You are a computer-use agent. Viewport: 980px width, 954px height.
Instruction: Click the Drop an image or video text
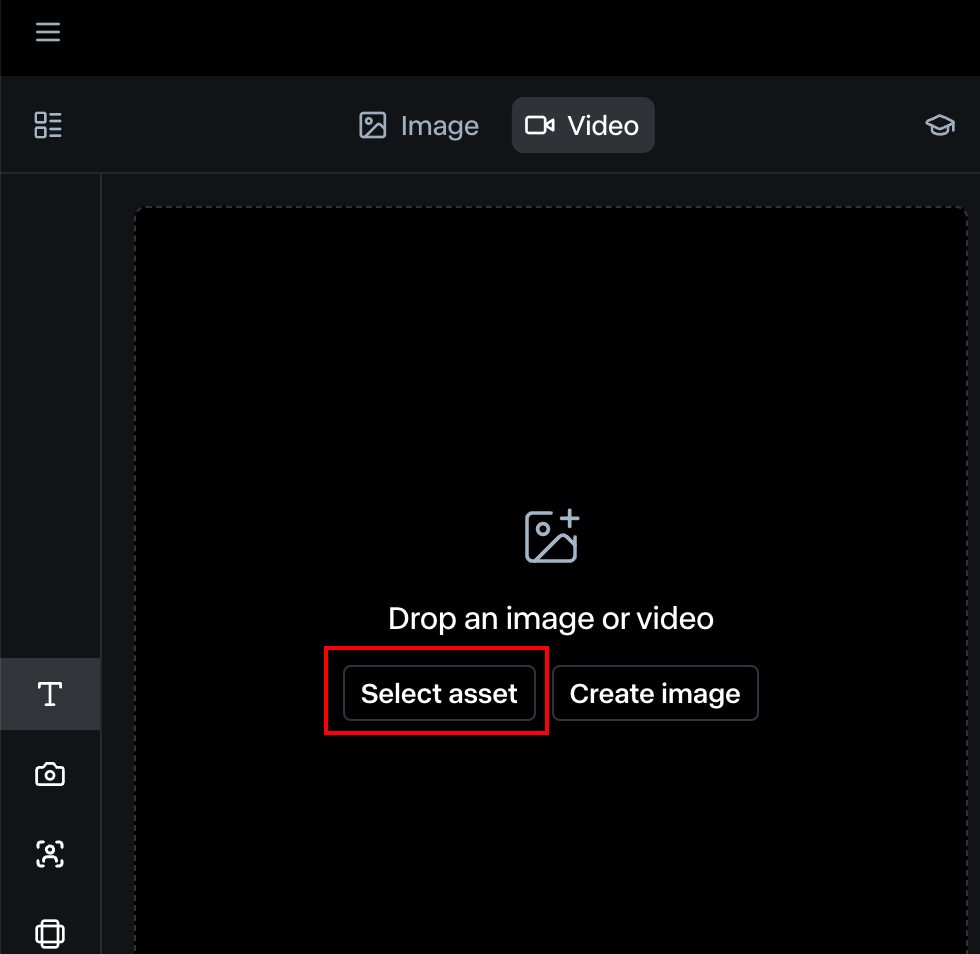point(551,618)
